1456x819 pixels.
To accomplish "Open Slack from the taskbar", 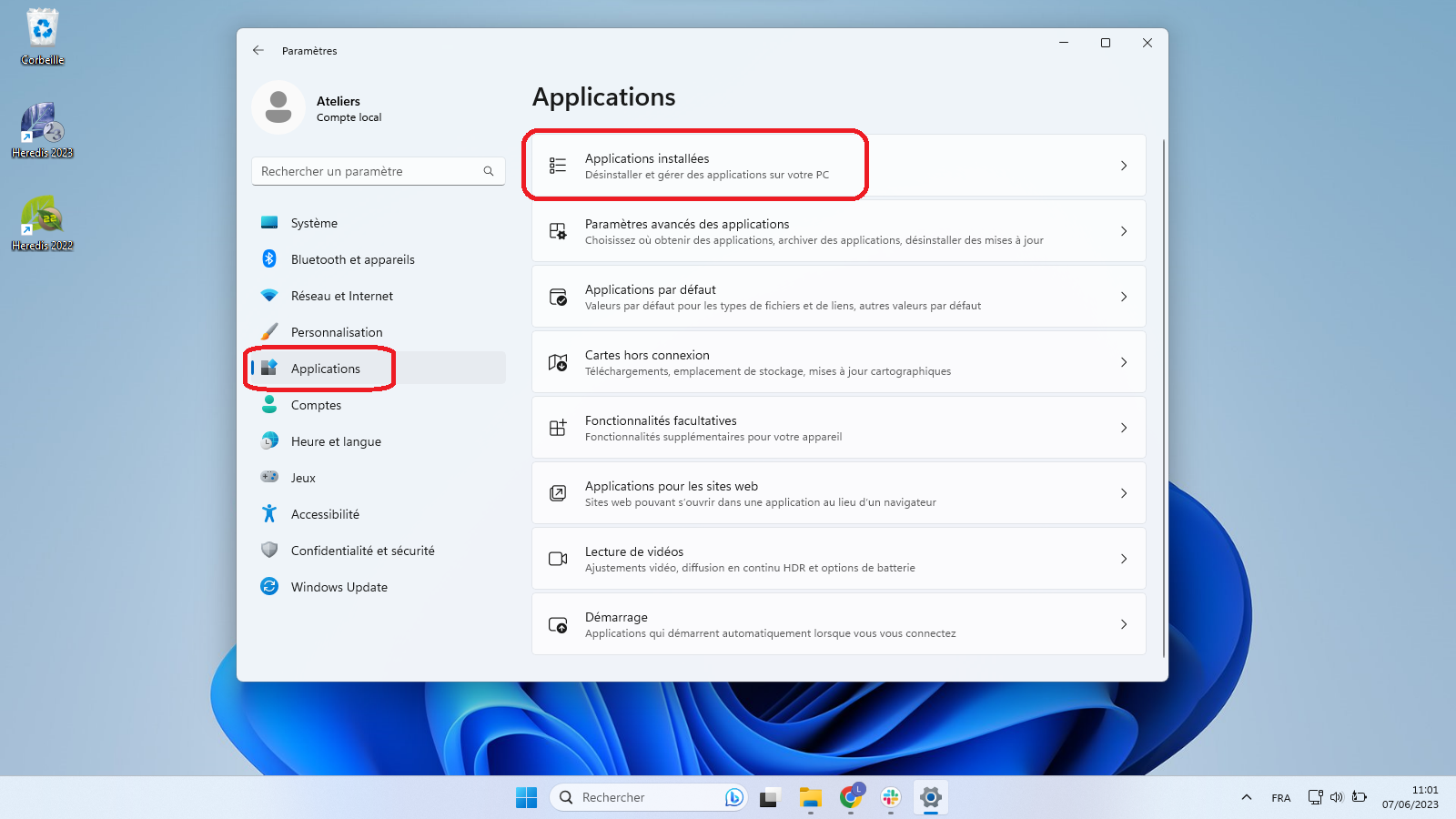I will pos(891,798).
